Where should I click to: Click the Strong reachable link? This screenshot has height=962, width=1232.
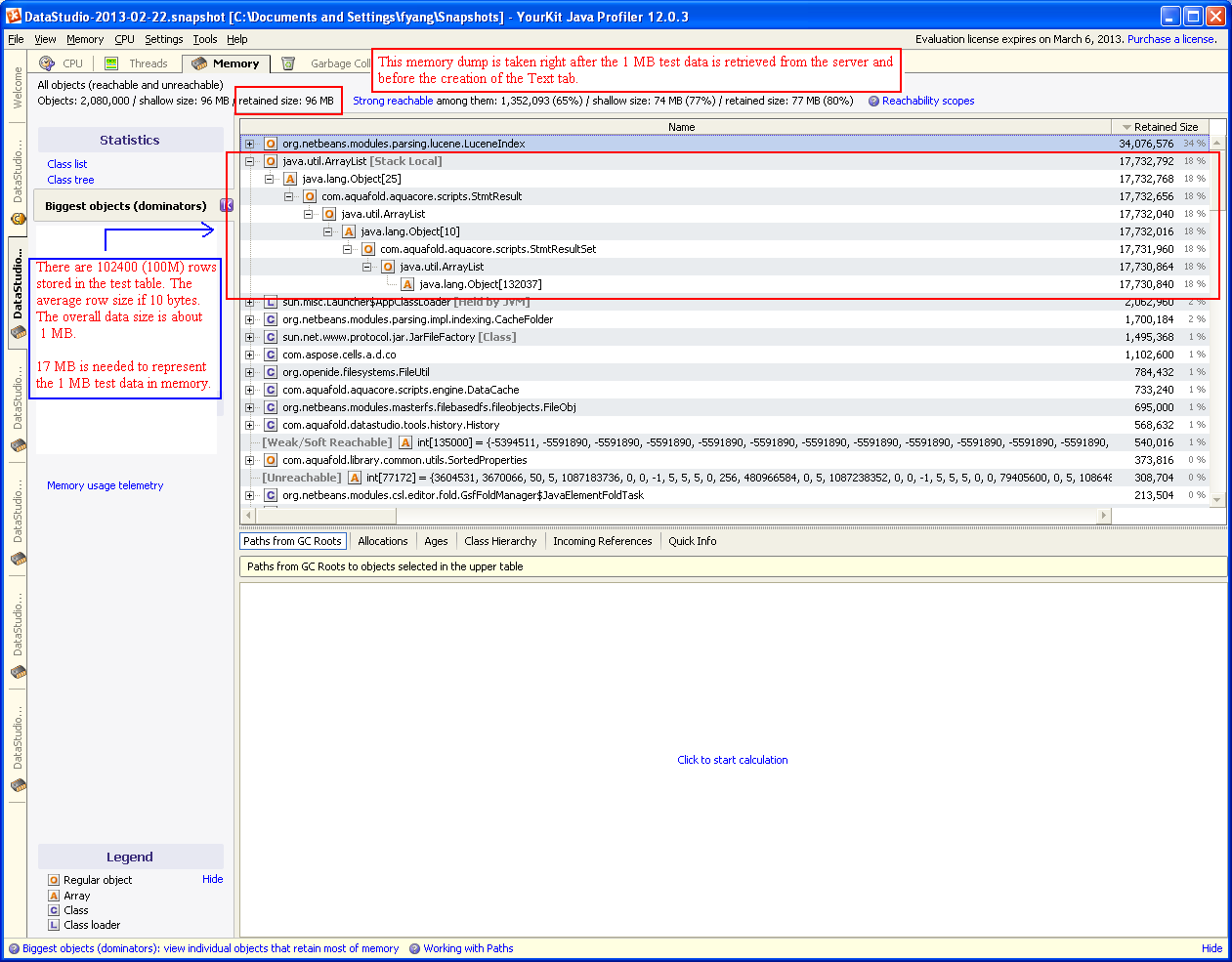click(x=393, y=101)
